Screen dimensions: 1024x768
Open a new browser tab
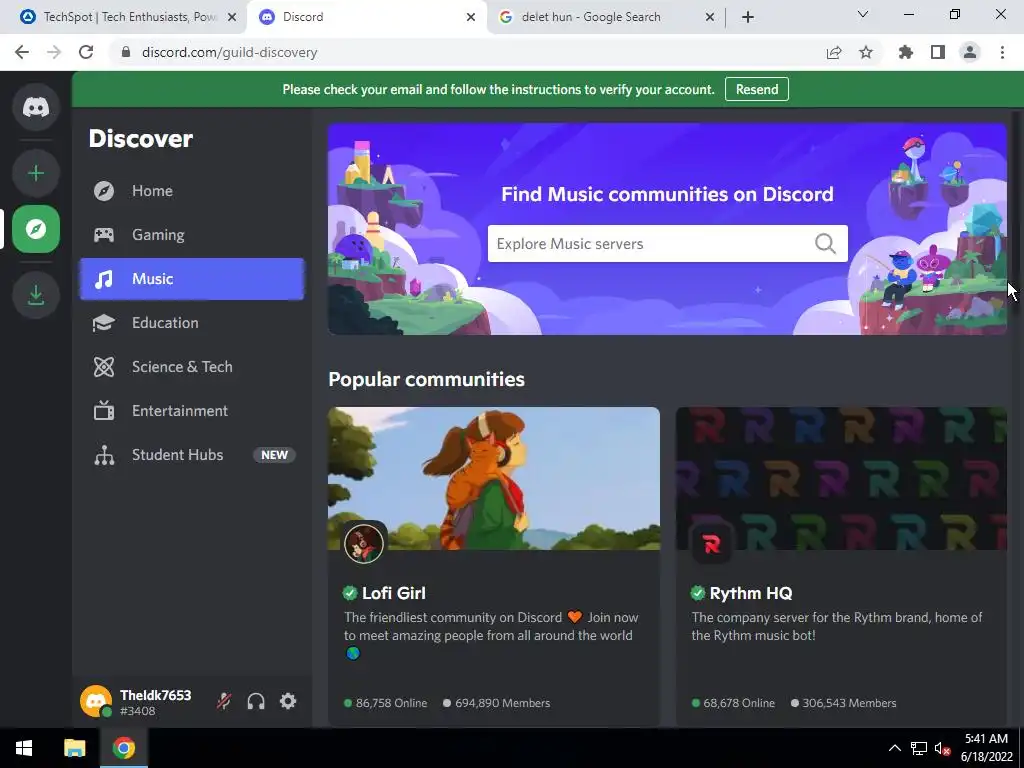tap(748, 17)
